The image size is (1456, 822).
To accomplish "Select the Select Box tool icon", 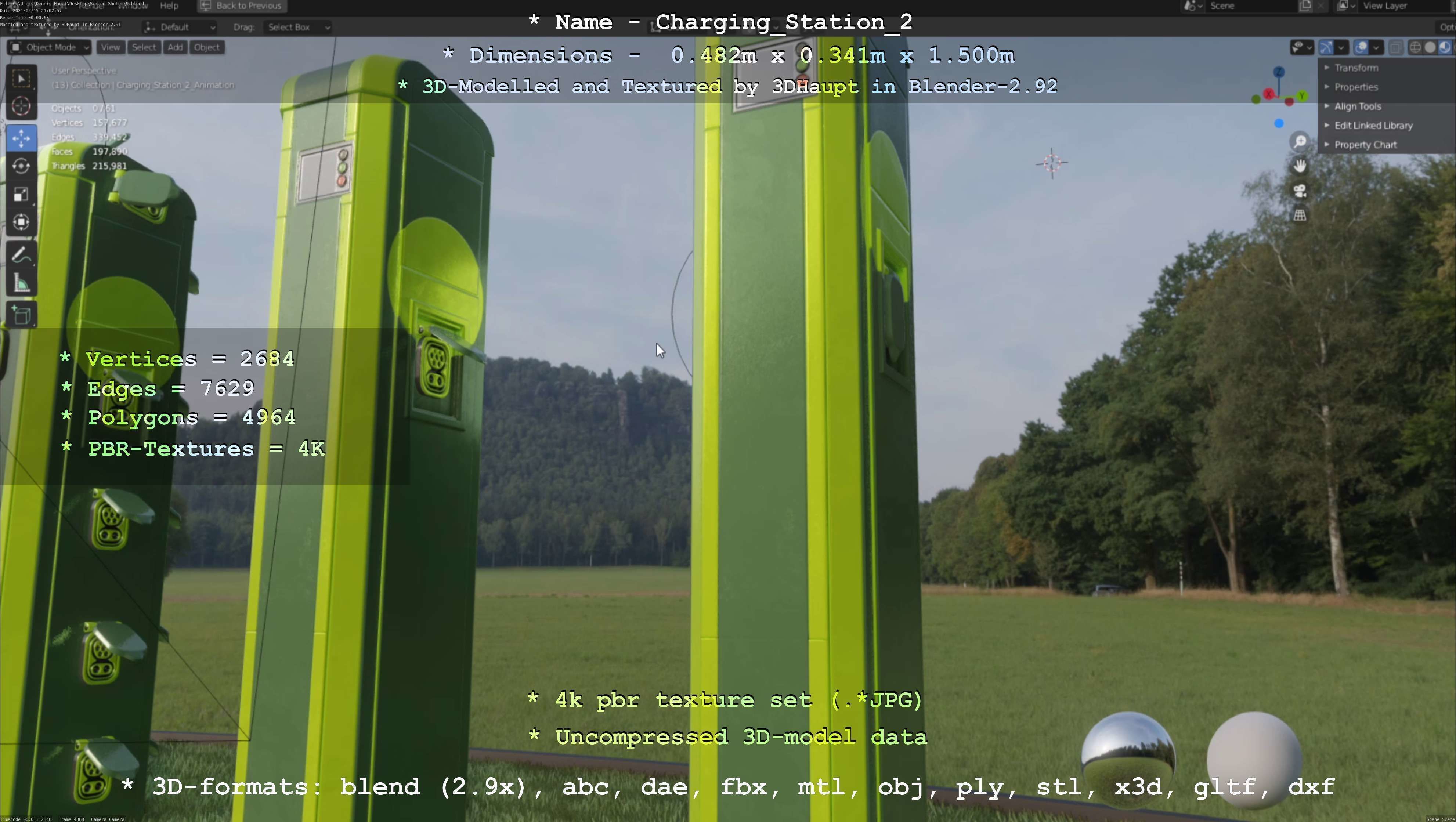I will pos(21,79).
